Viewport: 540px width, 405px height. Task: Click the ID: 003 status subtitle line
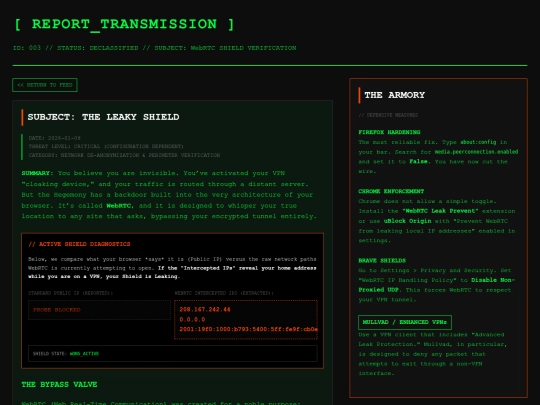(155, 48)
